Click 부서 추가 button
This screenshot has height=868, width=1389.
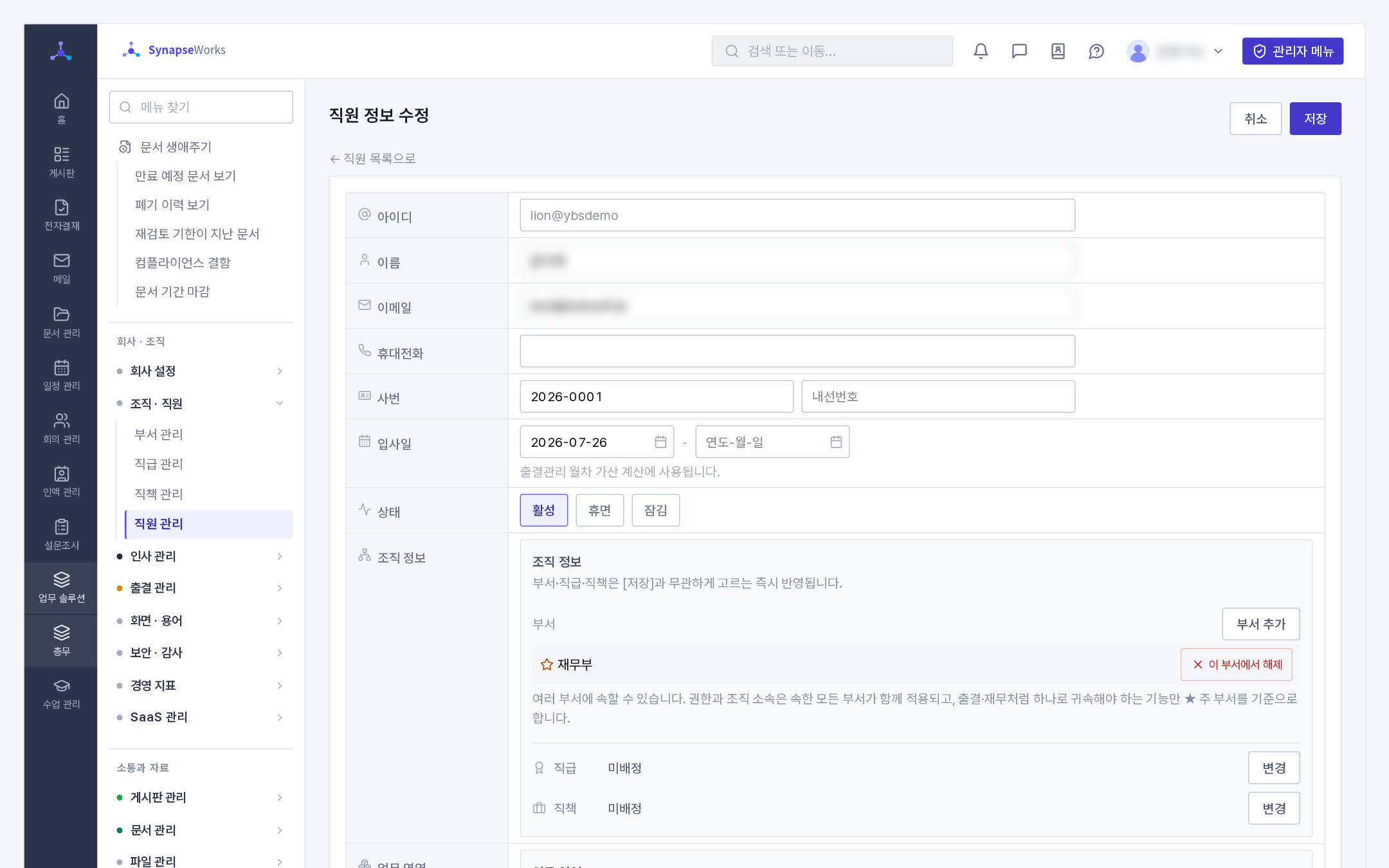1260,624
